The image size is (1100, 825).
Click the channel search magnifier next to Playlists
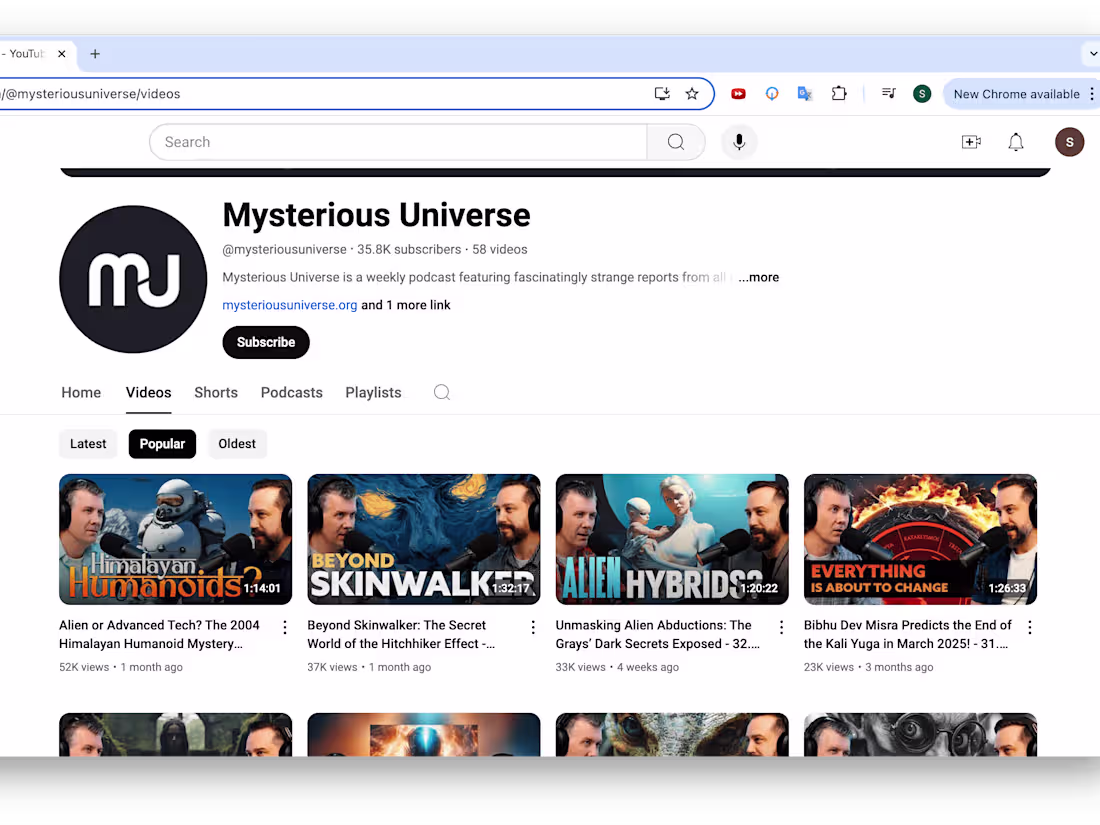[441, 392]
